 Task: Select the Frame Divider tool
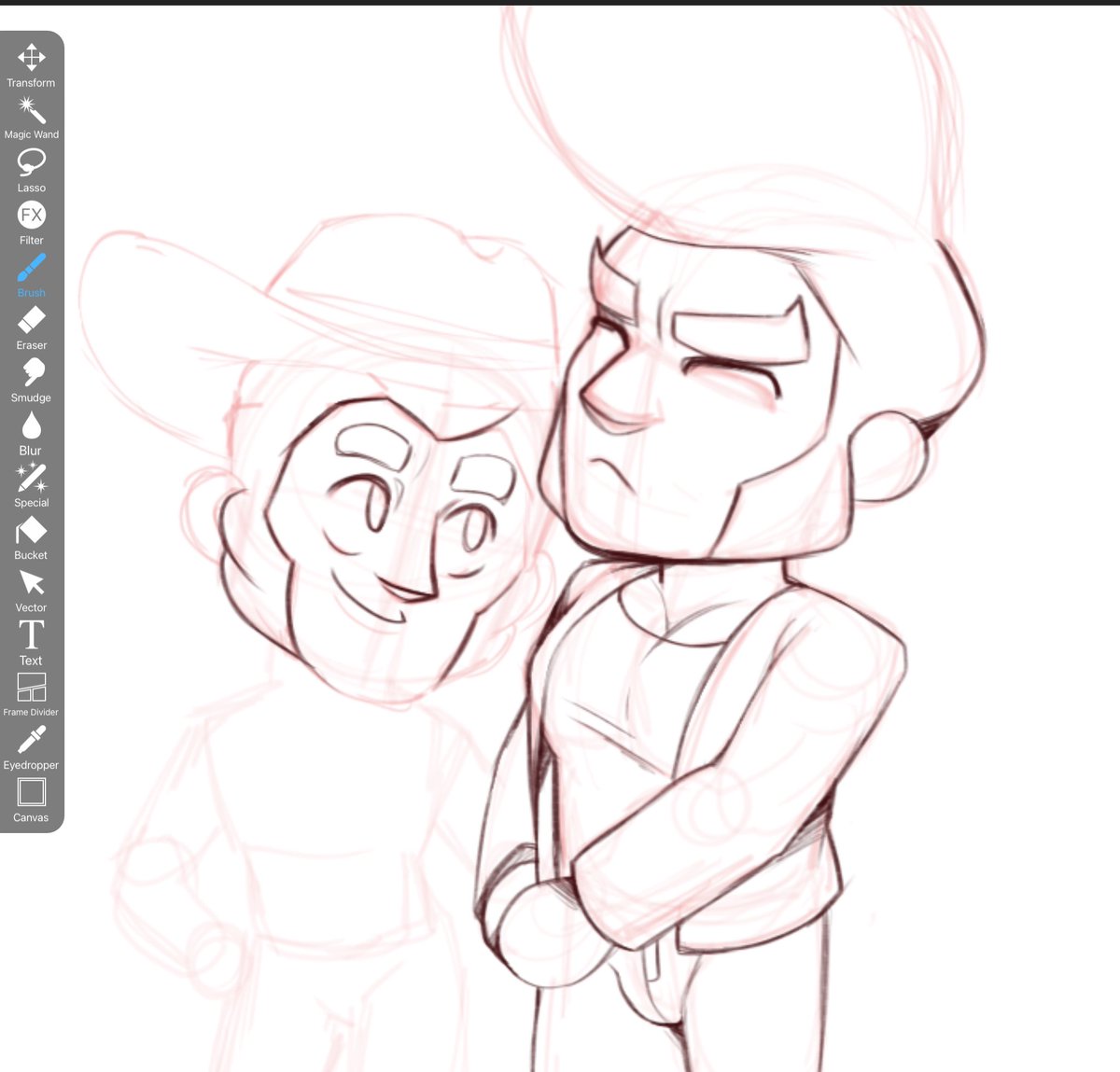(x=31, y=695)
